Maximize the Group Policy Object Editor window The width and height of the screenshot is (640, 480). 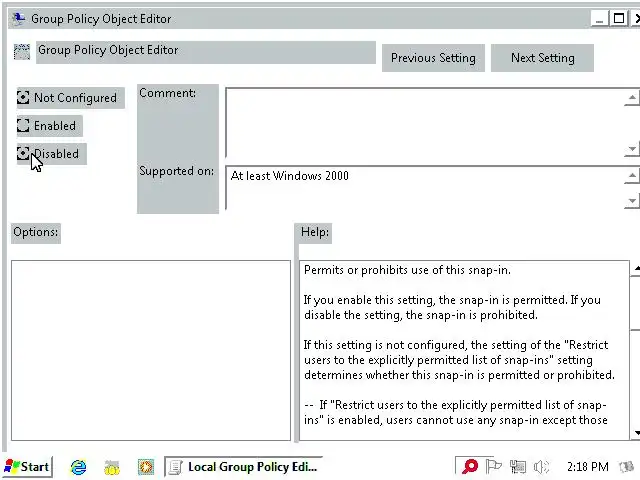click(619, 18)
